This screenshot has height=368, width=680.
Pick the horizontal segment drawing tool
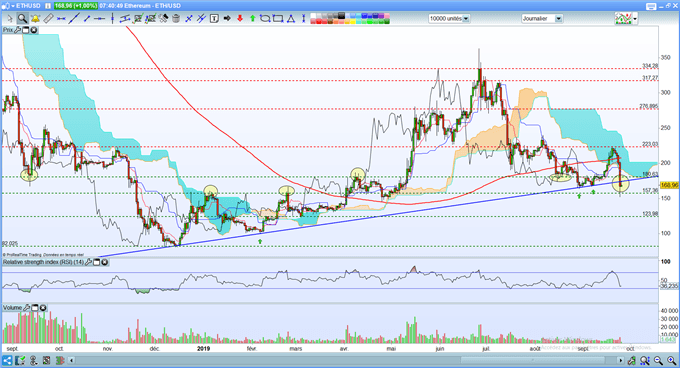click(61, 19)
